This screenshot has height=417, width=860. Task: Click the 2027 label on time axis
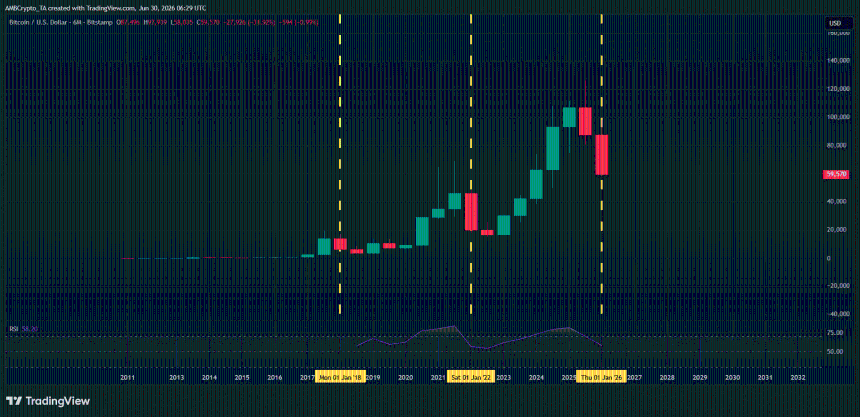pyautogui.click(x=635, y=378)
